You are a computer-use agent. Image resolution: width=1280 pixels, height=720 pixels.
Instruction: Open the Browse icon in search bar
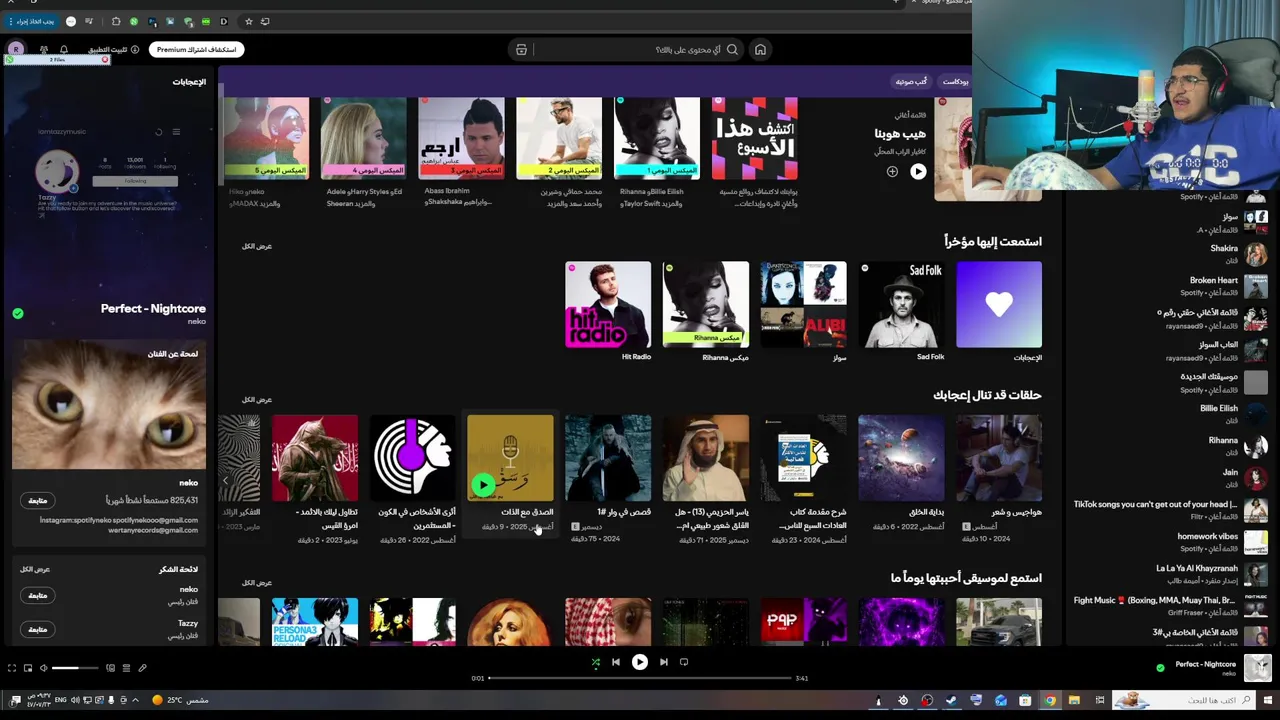tap(521, 49)
